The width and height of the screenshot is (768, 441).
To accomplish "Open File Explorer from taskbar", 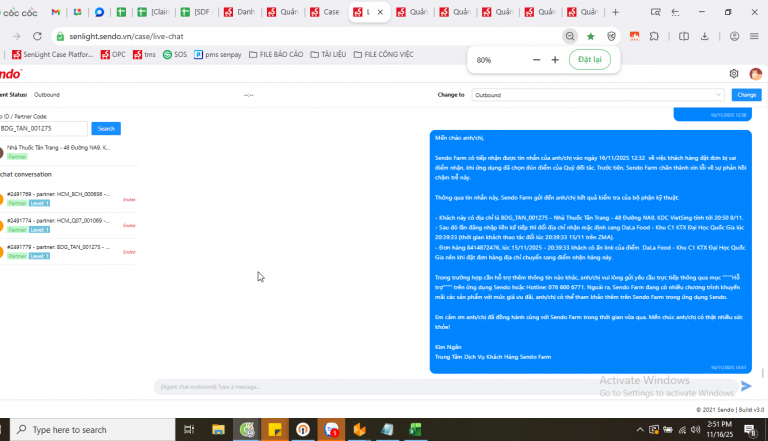I will (x=218, y=430).
